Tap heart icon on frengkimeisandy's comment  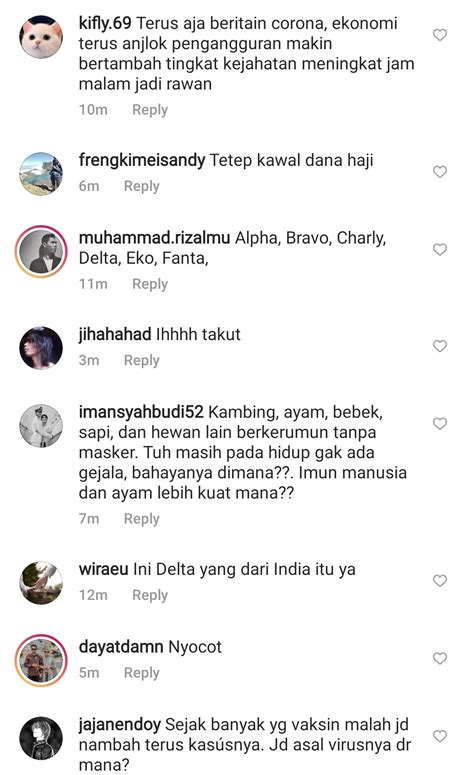pyautogui.click(x=439, y=172)
